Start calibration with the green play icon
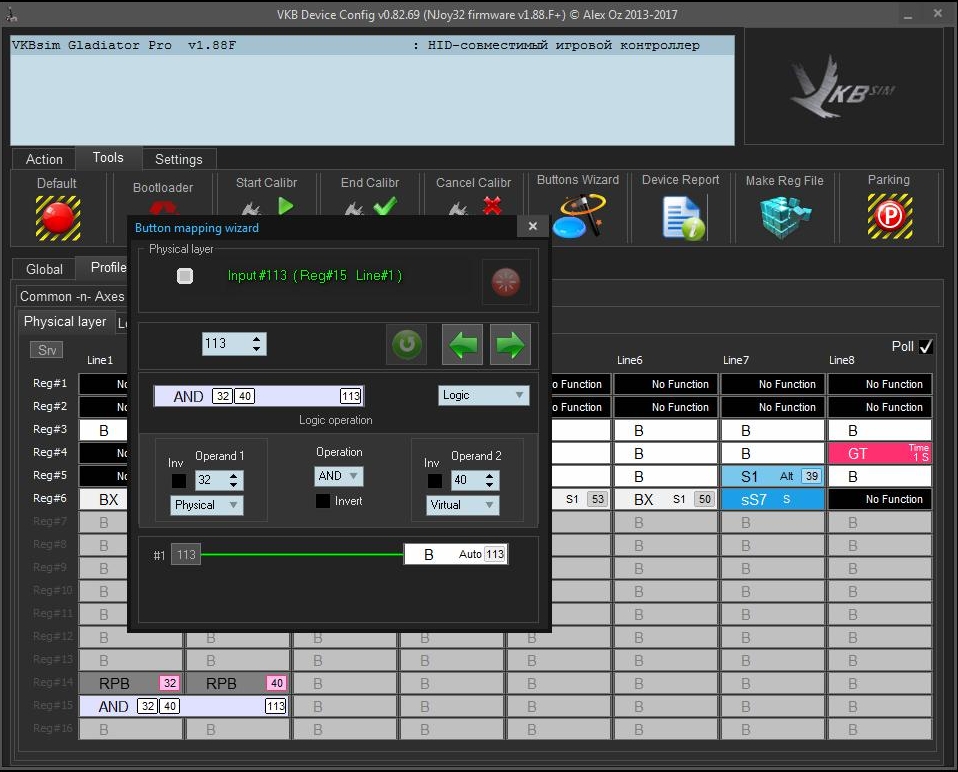 pyautogui.click(x=285, y=206)
